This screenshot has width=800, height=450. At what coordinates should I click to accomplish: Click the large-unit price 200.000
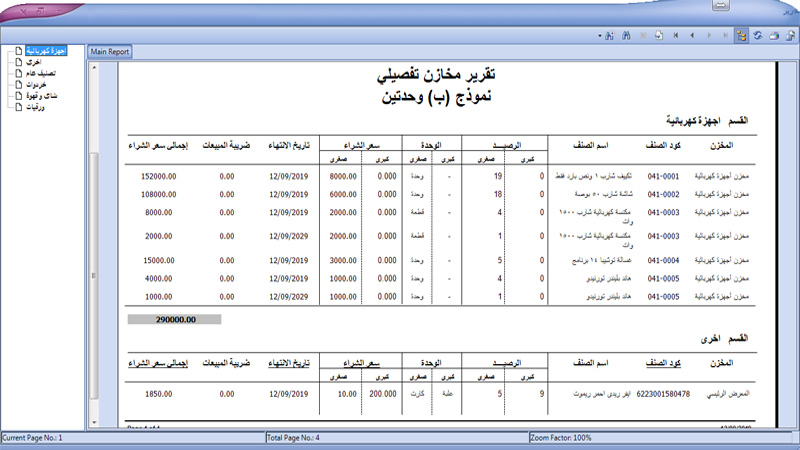(x=383, y=394)
